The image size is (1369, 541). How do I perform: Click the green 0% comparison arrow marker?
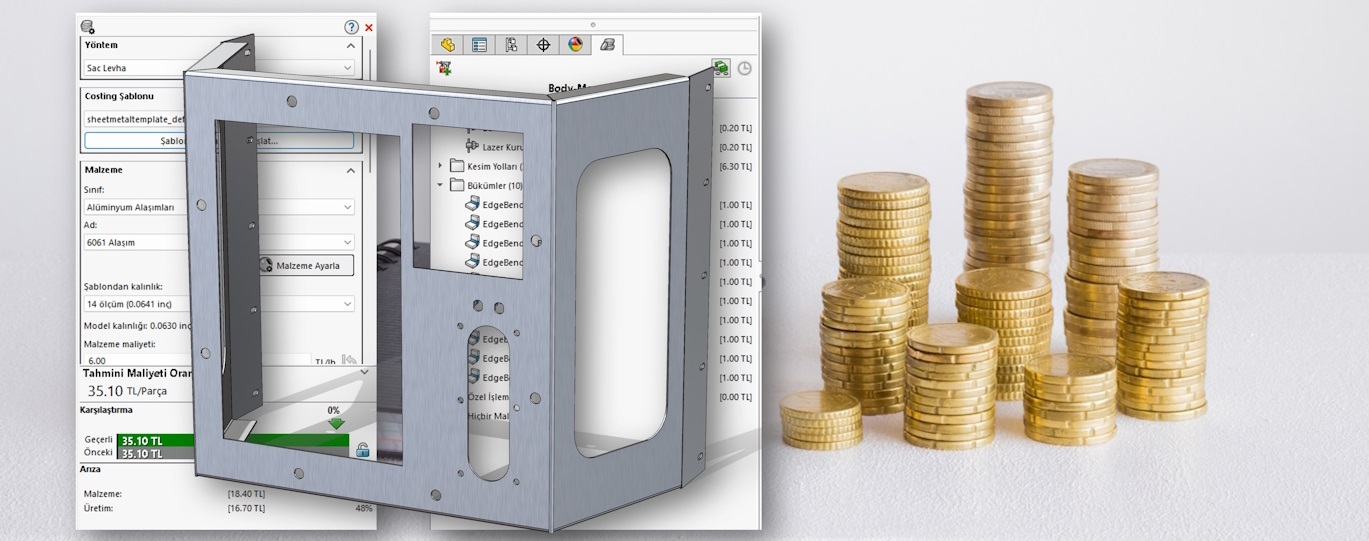coord(336,423)
